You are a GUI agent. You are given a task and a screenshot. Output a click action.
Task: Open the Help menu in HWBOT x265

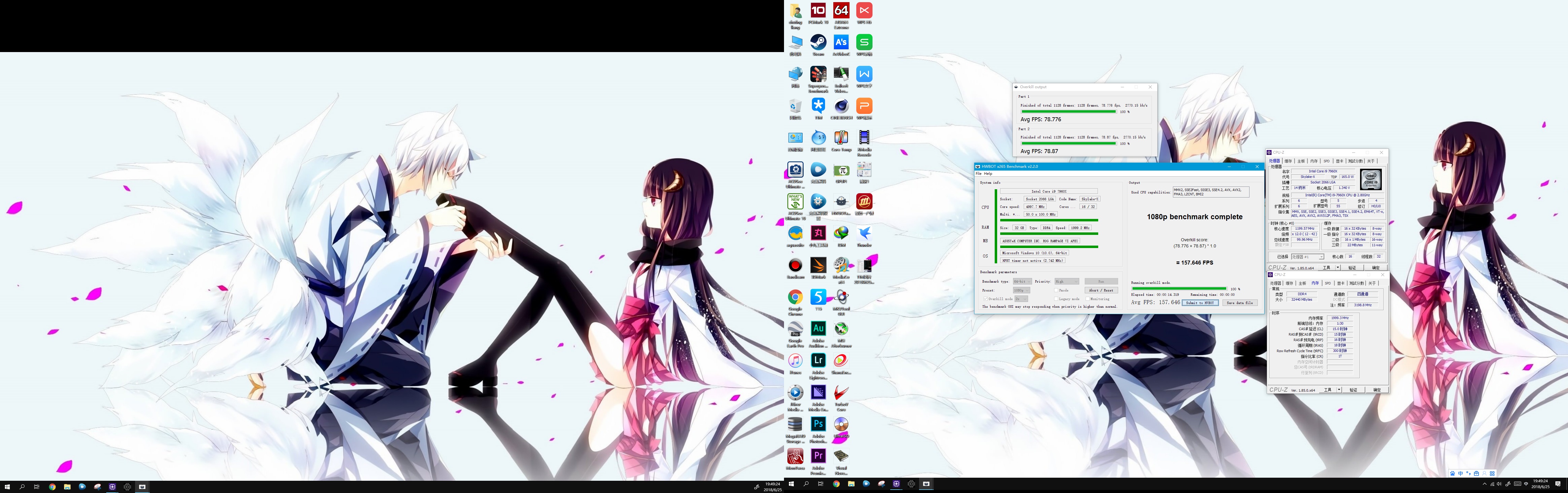[x=988, y=174]
